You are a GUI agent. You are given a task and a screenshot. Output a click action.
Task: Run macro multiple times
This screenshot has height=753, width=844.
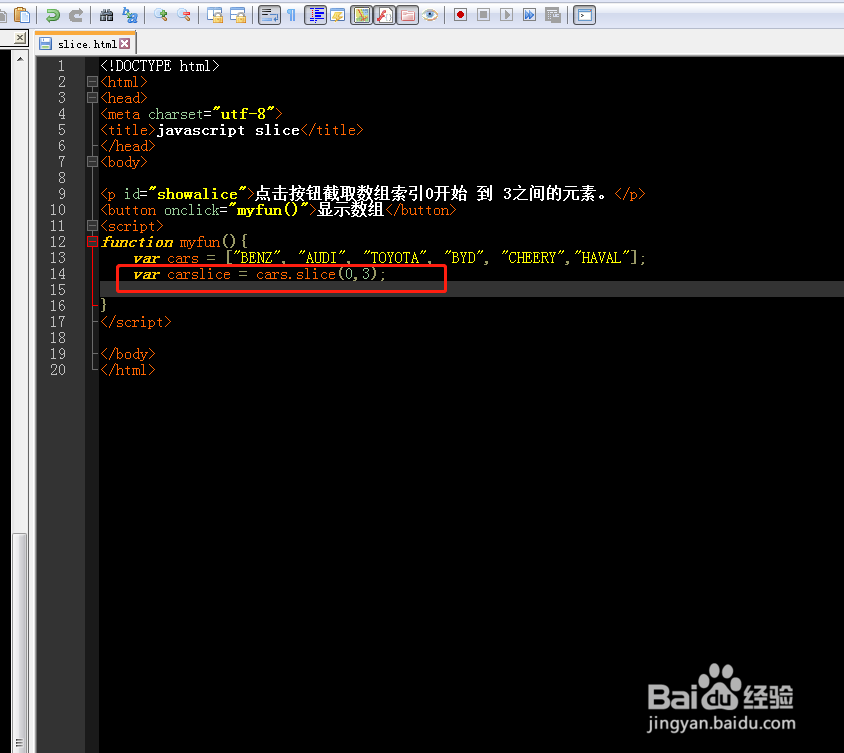tap(530, 15)
